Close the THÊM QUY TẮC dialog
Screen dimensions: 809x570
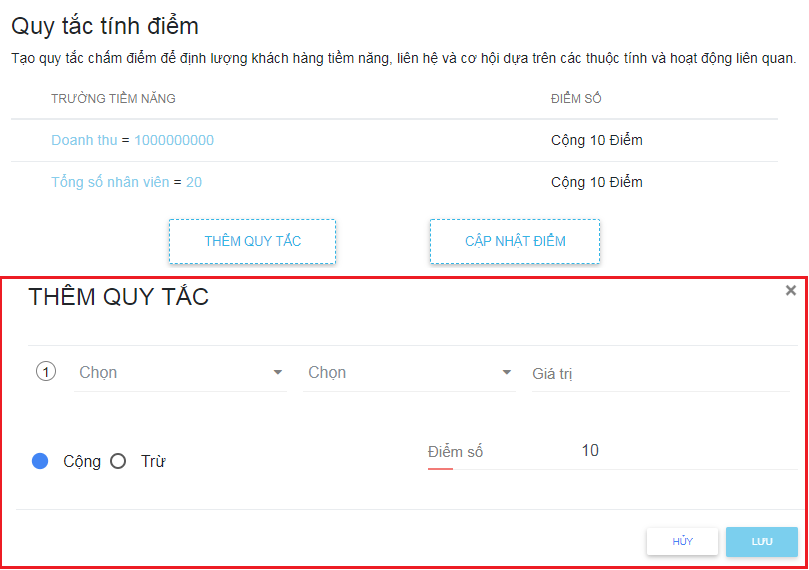pos(790,290)
